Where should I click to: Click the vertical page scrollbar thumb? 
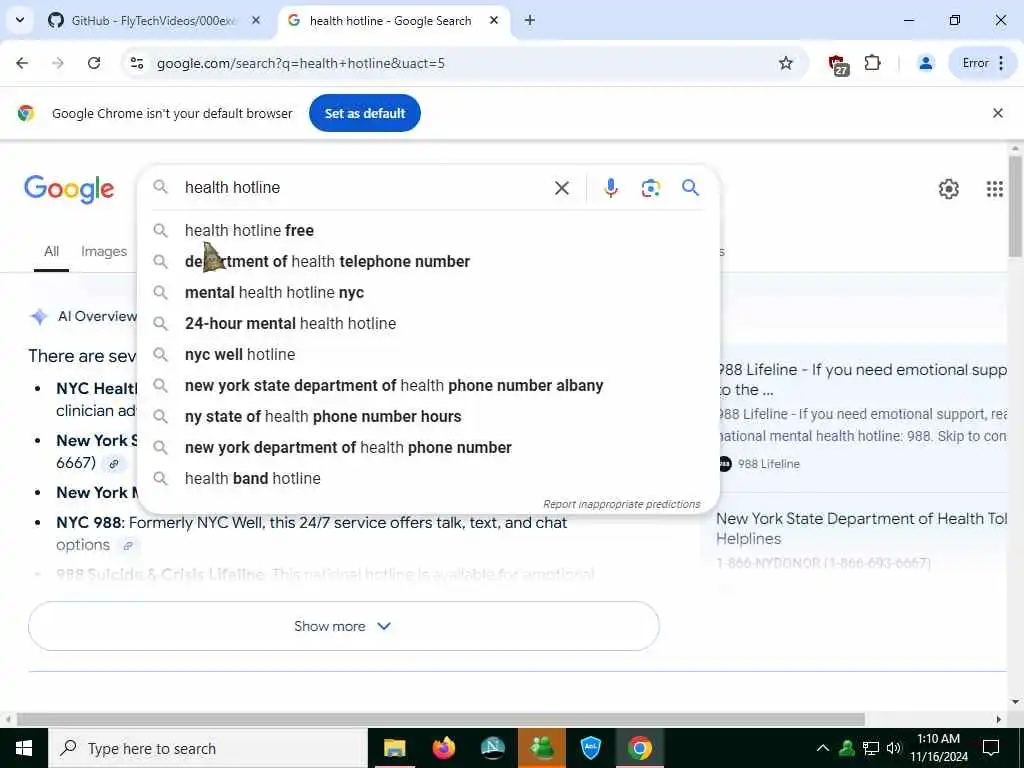point(1015,206)
